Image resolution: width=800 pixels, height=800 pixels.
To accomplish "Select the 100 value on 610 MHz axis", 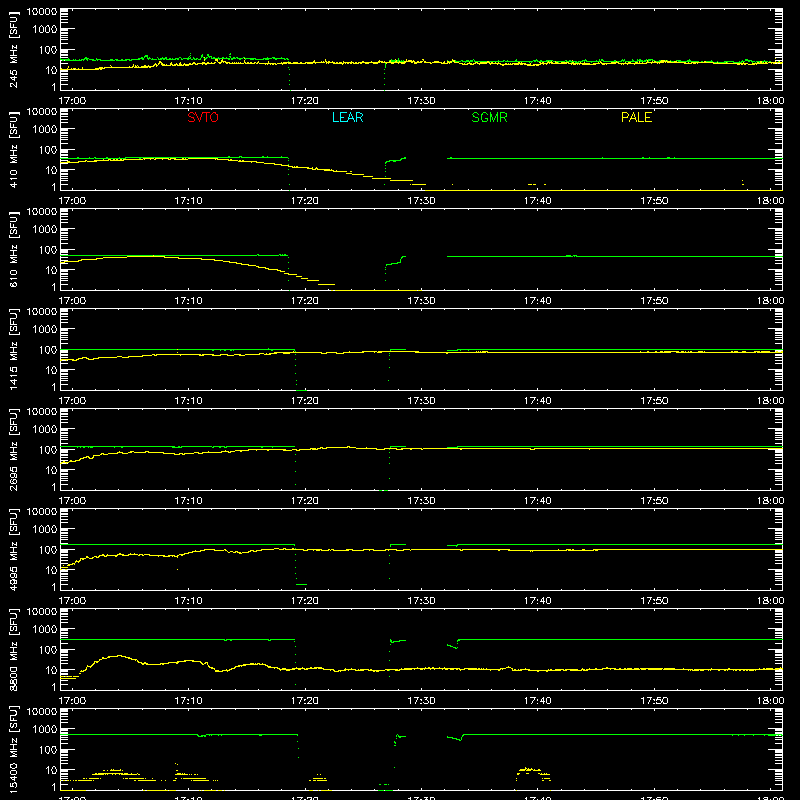I will 48,249.
